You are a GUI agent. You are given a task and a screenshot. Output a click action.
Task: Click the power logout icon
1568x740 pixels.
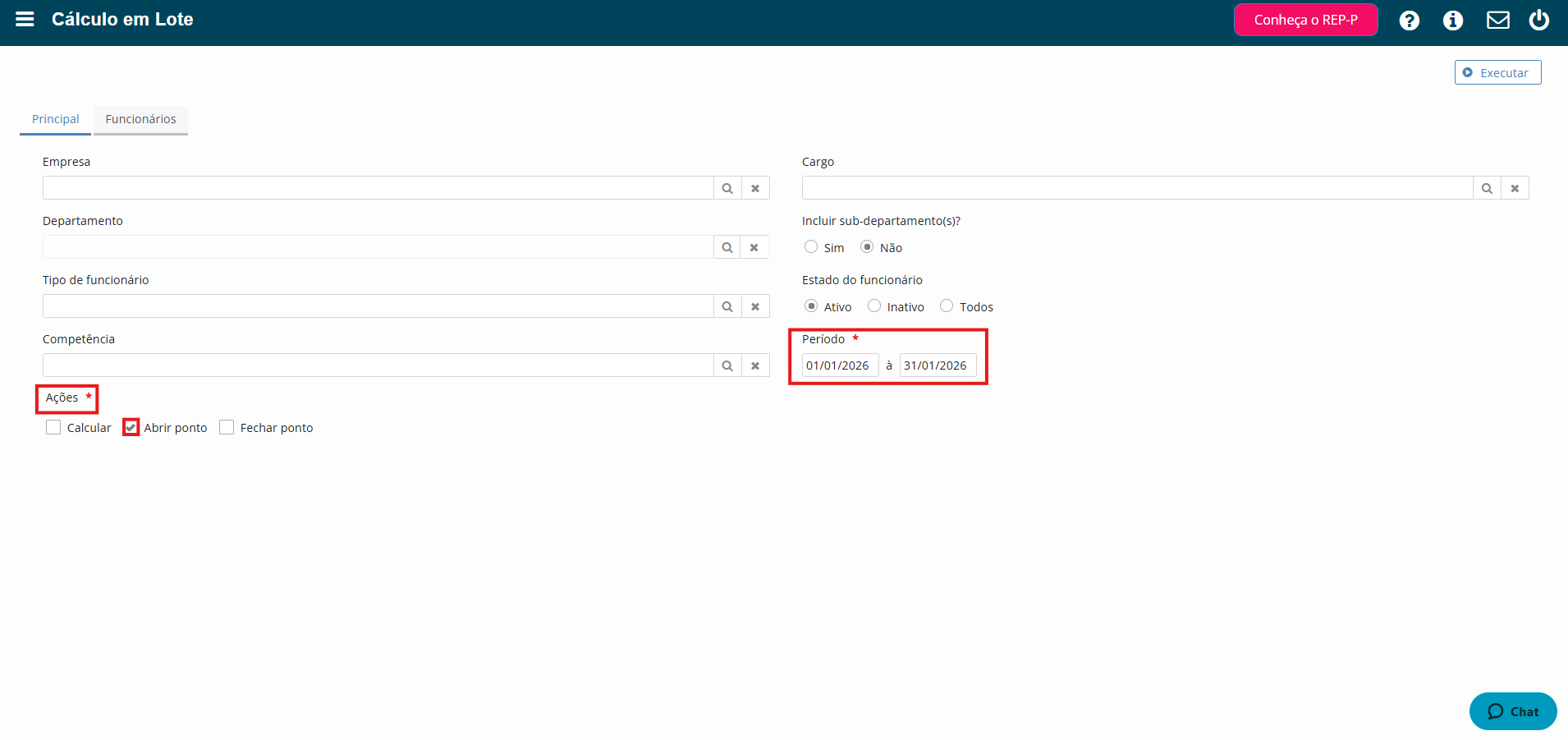1539,20
